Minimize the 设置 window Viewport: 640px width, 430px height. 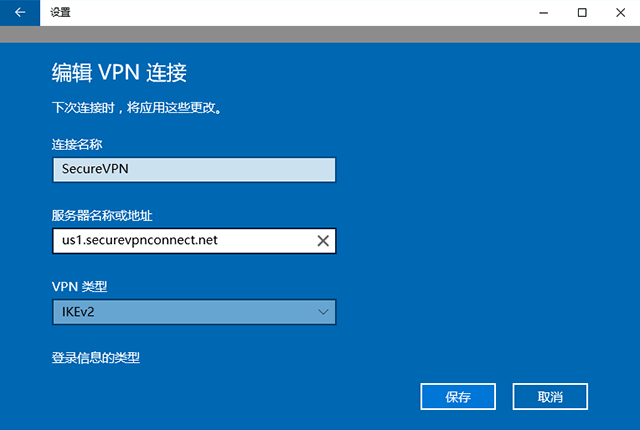[x=544, y=13]
